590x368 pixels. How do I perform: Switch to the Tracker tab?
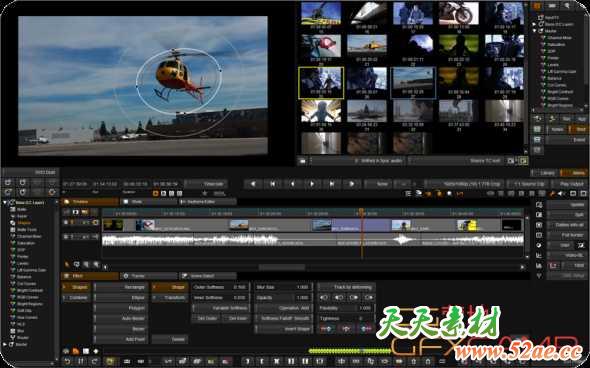point(148,276)
